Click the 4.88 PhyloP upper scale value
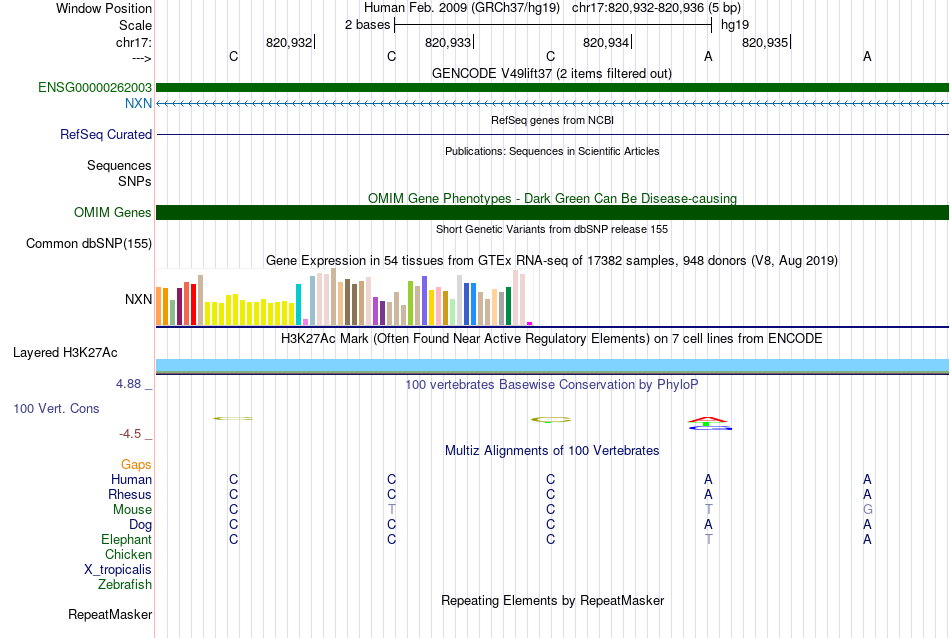This screenshot has height=638, width=950. [128, 384]
